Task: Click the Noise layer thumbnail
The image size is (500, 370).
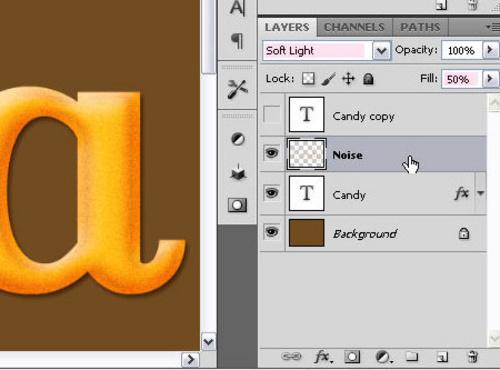Action: pos(306,154)
